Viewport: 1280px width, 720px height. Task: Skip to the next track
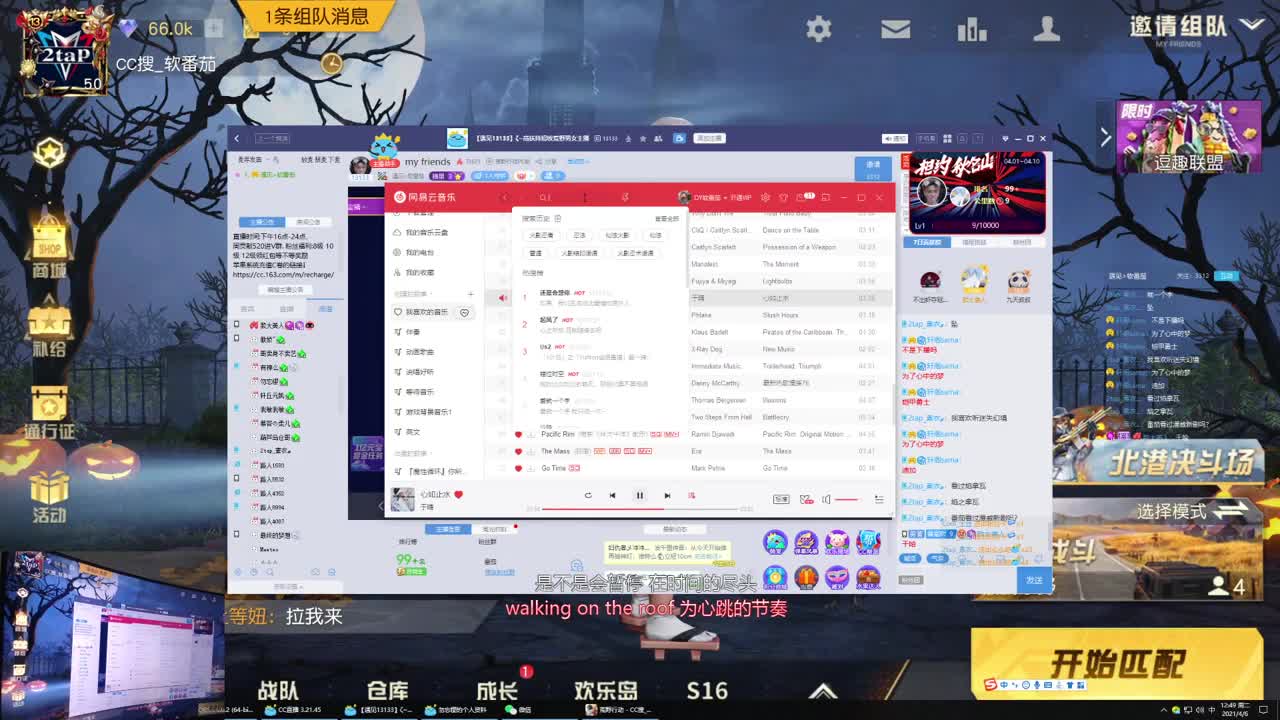667,495
